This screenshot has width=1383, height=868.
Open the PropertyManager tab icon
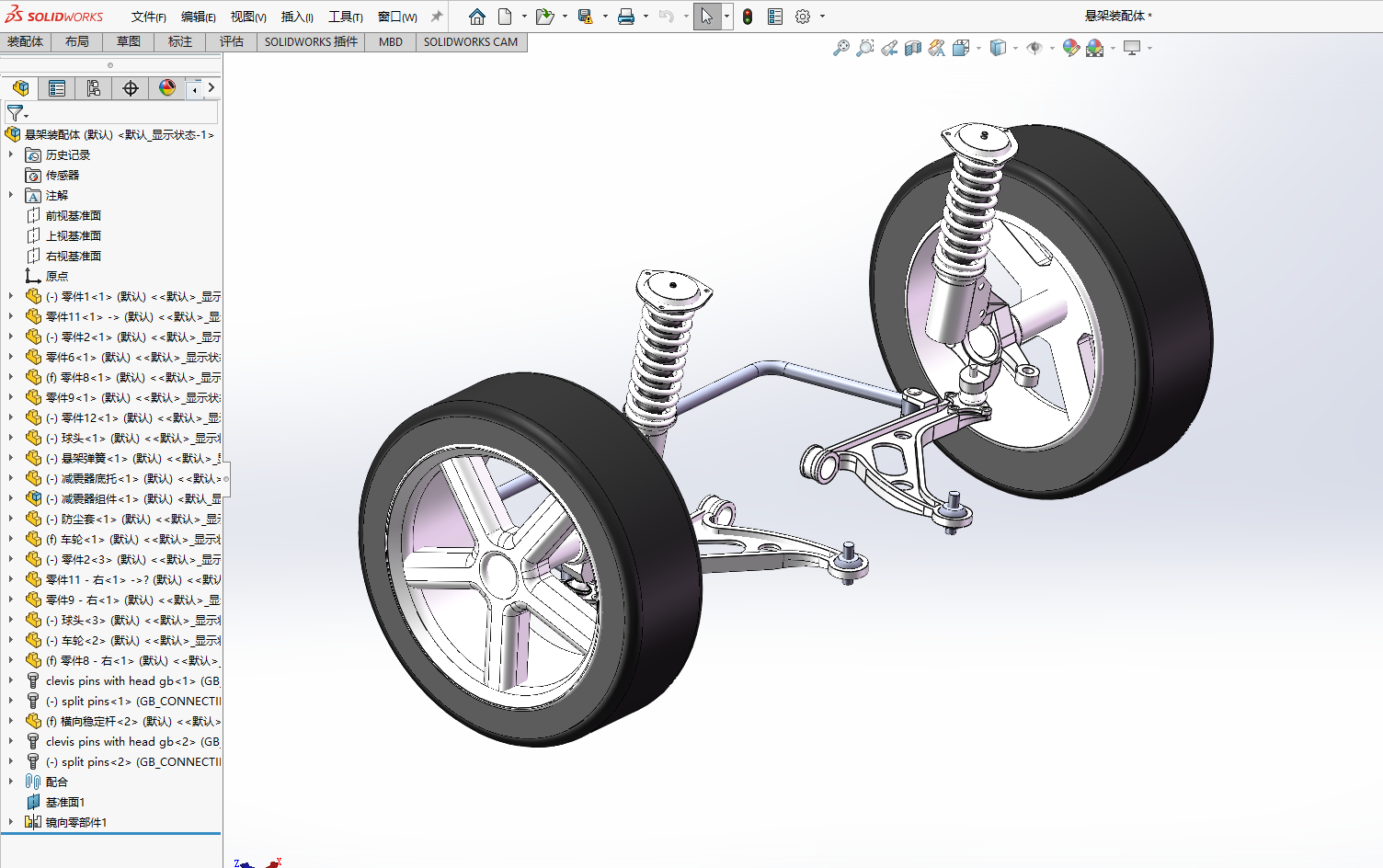click(57, 88)
